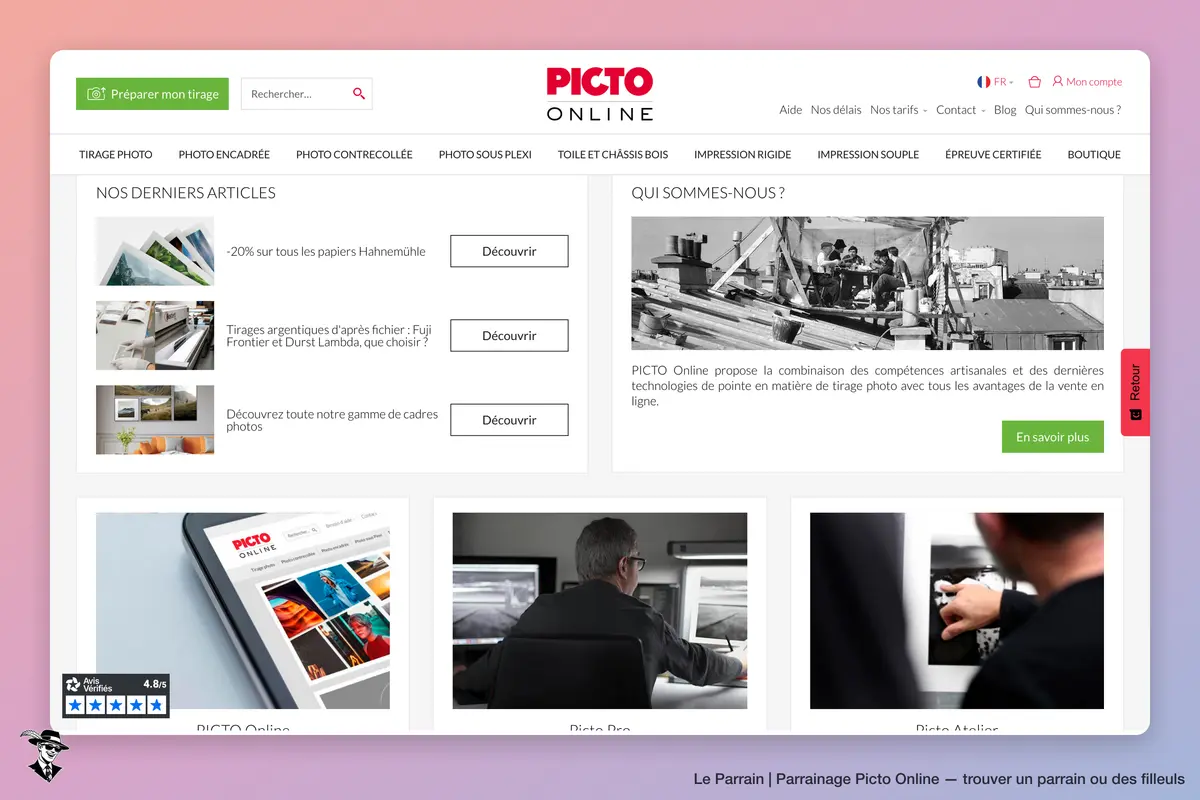Expand the Contact dropdown menu
The height and width of the screenshot is (800, 1200).
[960, 110]
